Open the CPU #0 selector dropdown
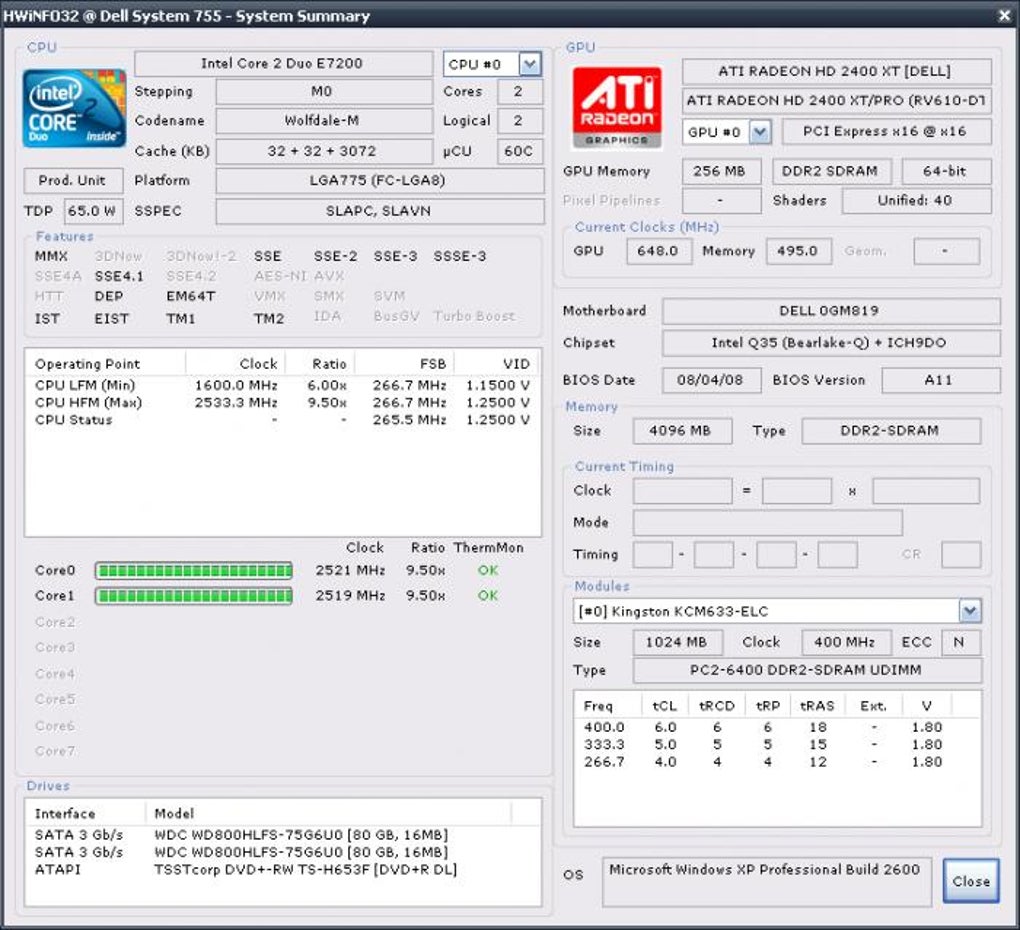Screen dimensions: 1020x930 tap(529, 64)
